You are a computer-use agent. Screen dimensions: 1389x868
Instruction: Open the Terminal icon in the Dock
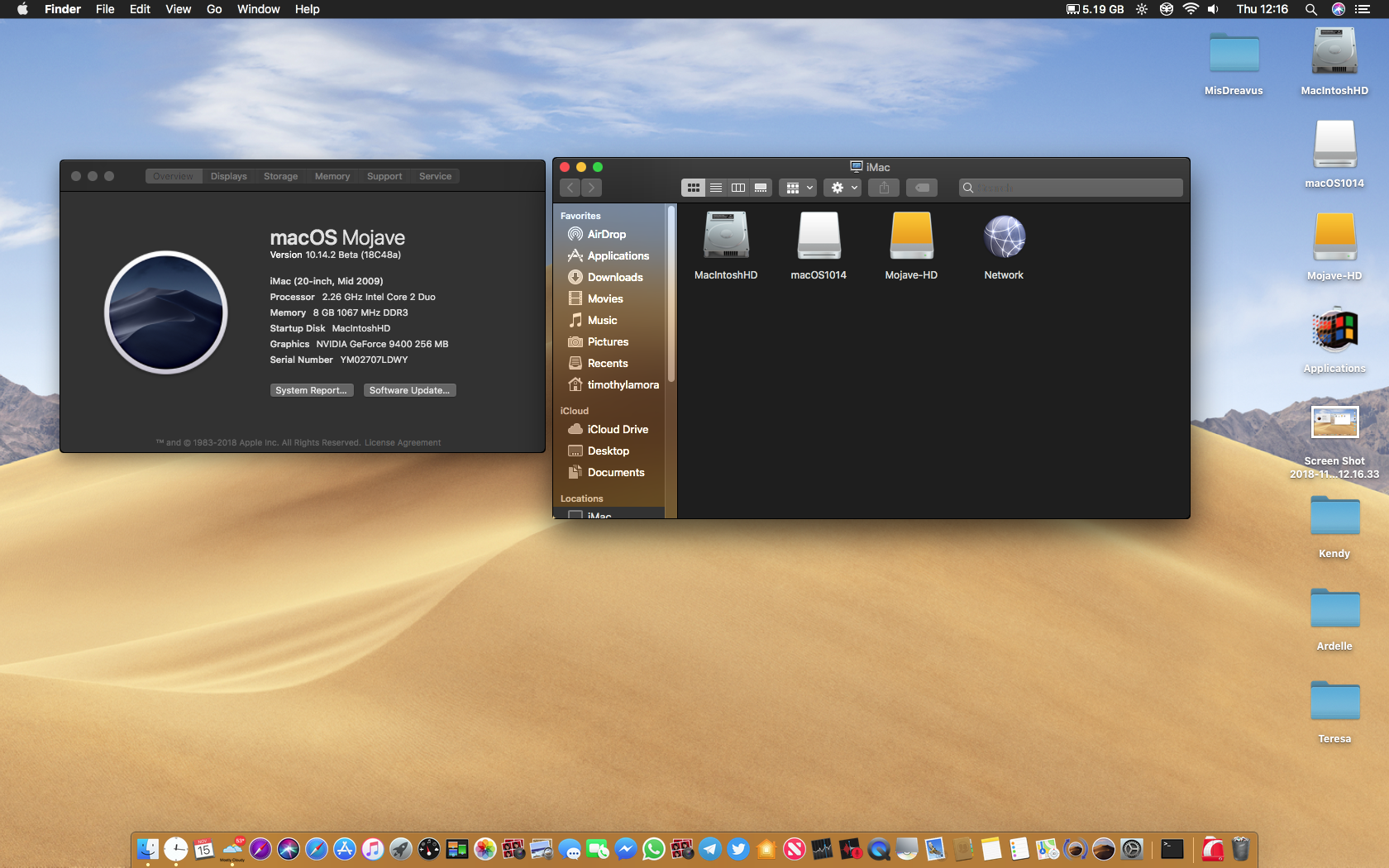[x=1172, y=849]
